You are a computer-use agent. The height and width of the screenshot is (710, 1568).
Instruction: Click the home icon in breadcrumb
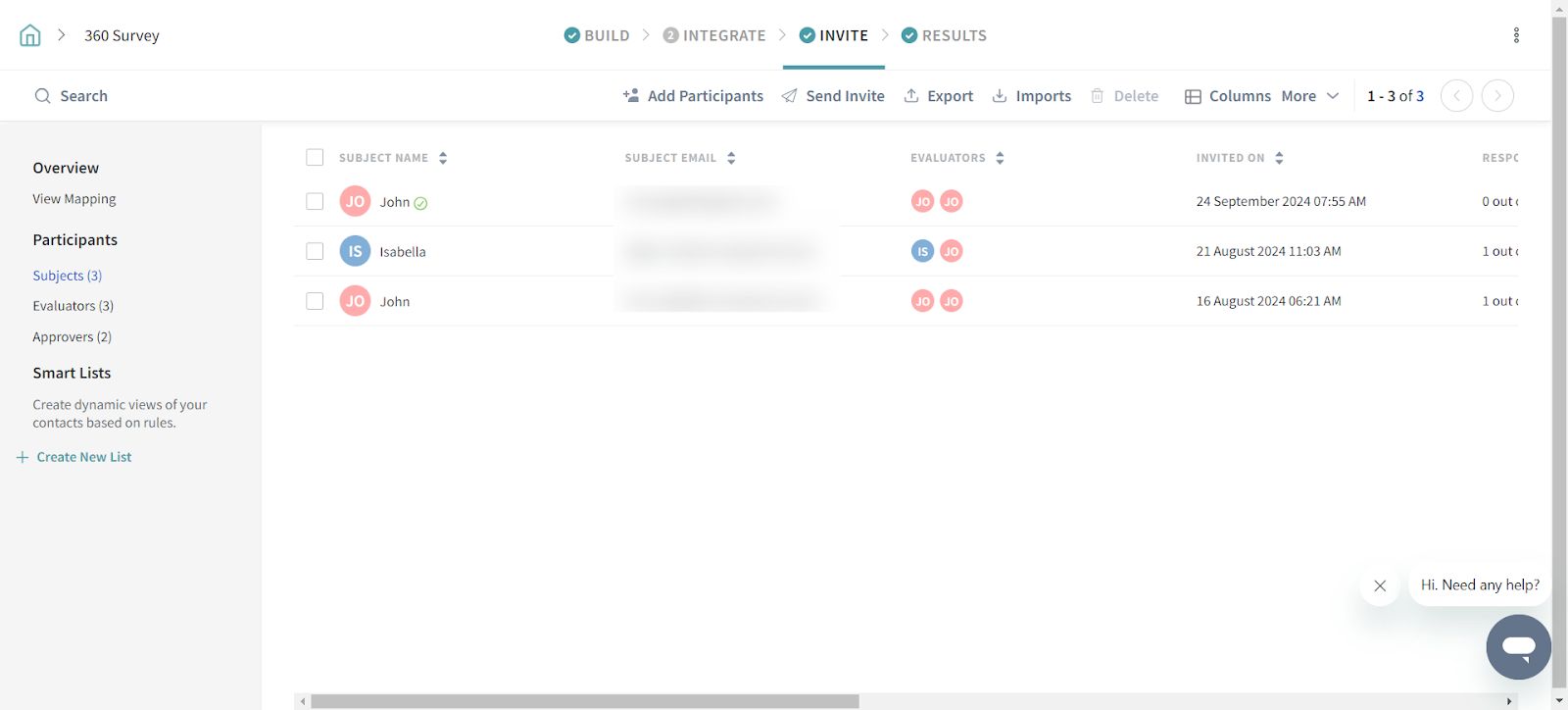30,36
